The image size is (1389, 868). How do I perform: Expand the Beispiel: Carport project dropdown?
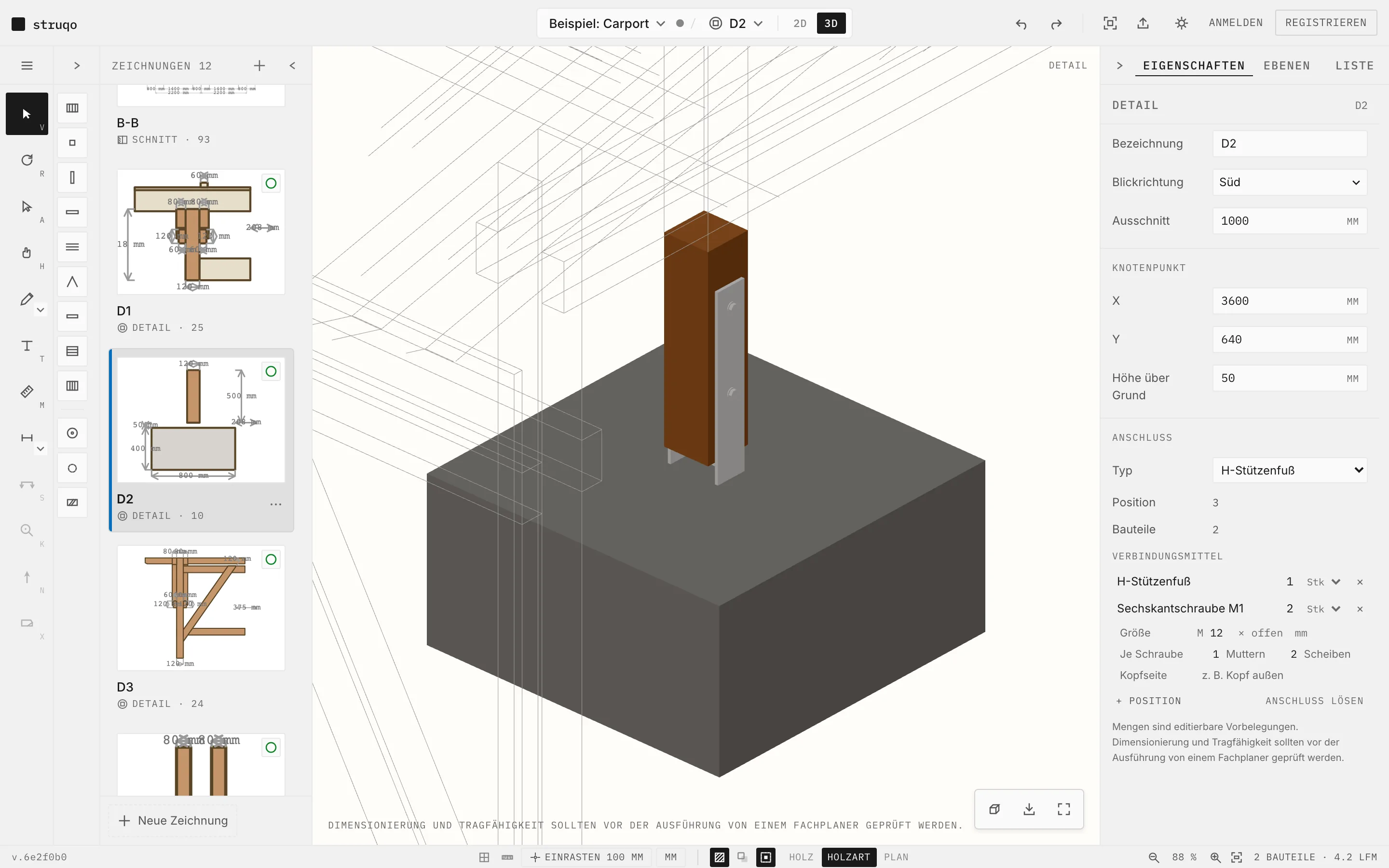[607, 24]
